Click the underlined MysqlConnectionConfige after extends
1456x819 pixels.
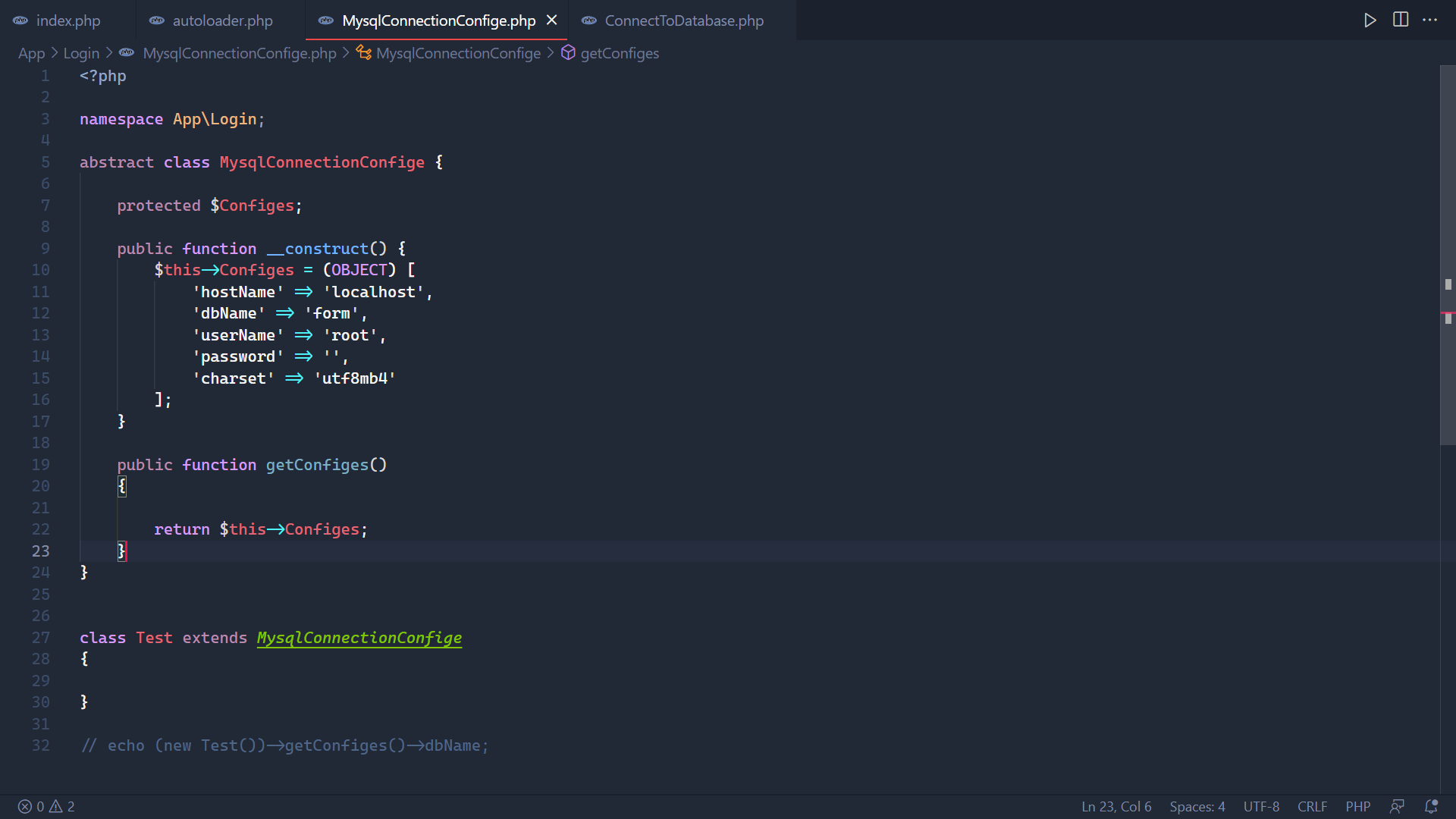tap(359, 638)
